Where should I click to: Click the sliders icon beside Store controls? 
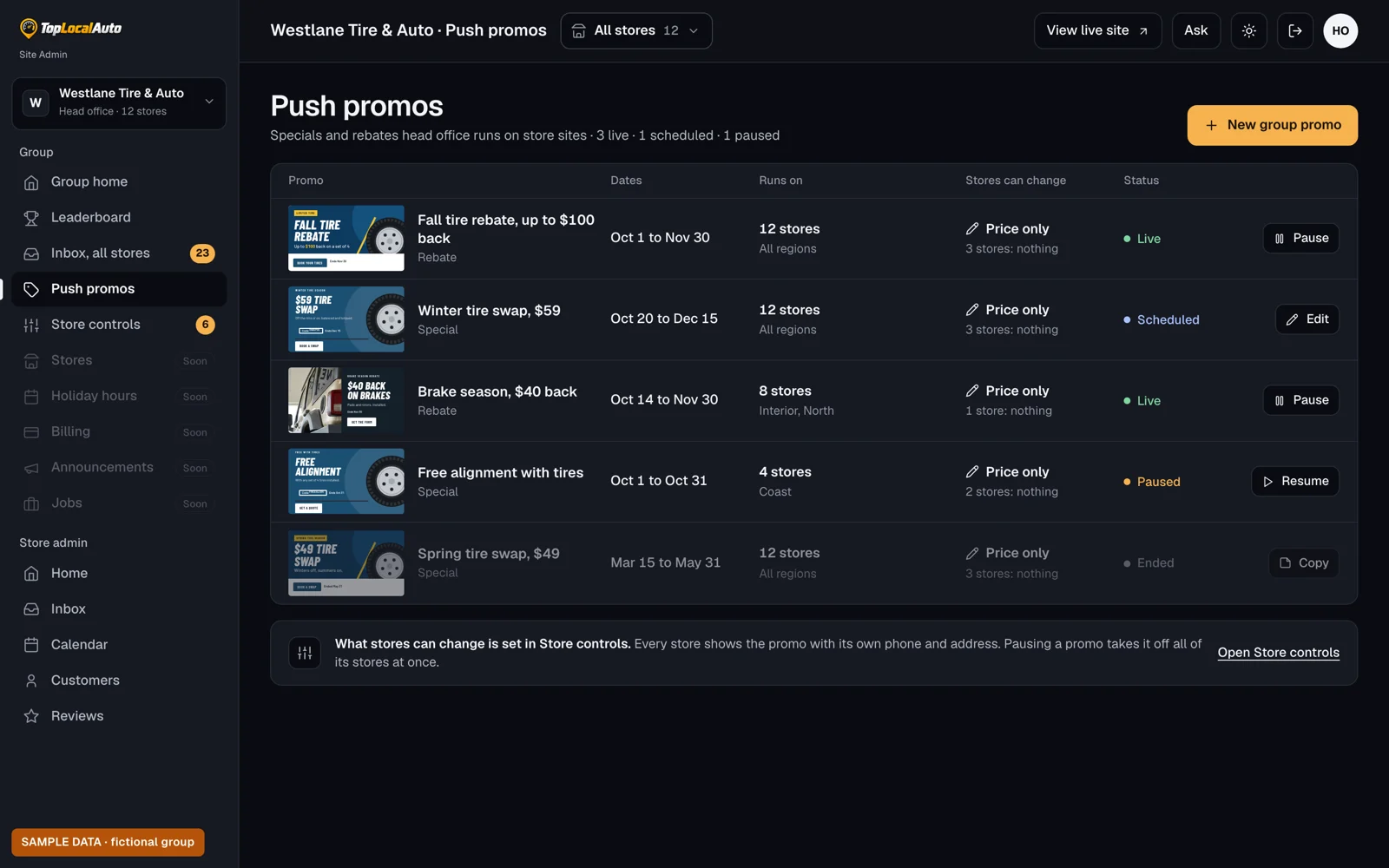click(31, 325)
